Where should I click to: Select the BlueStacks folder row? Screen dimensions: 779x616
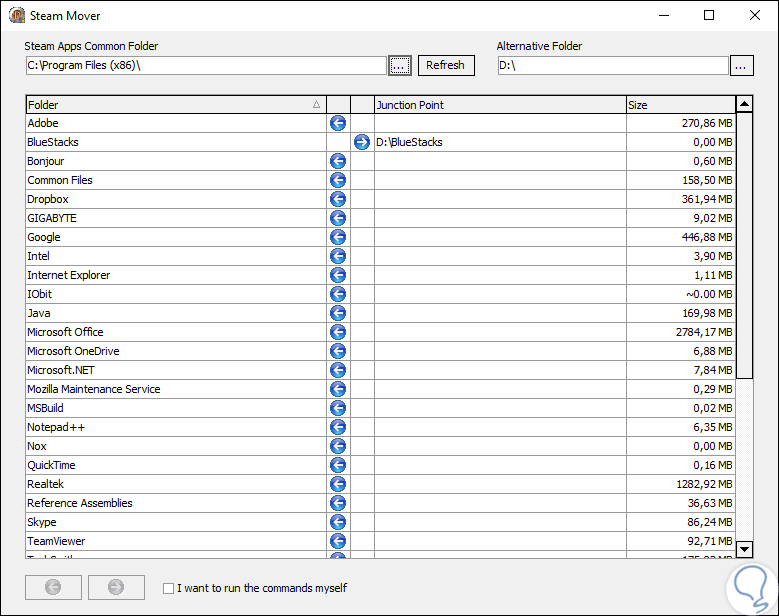pos(381,142)
